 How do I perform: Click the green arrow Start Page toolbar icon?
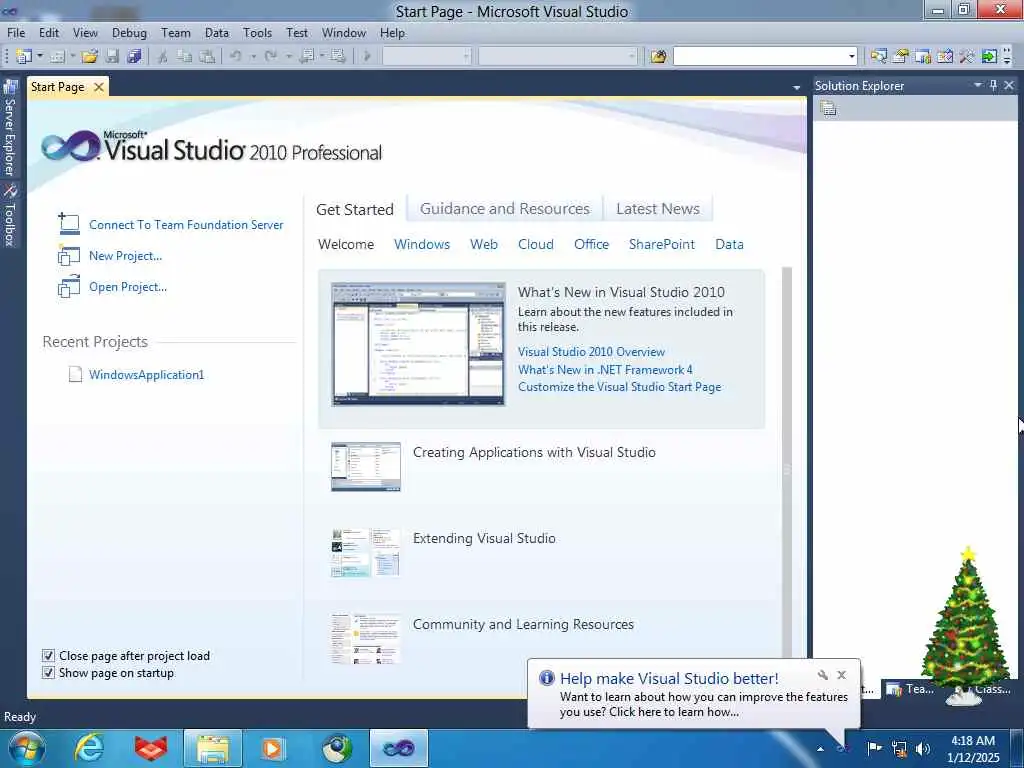989,57
